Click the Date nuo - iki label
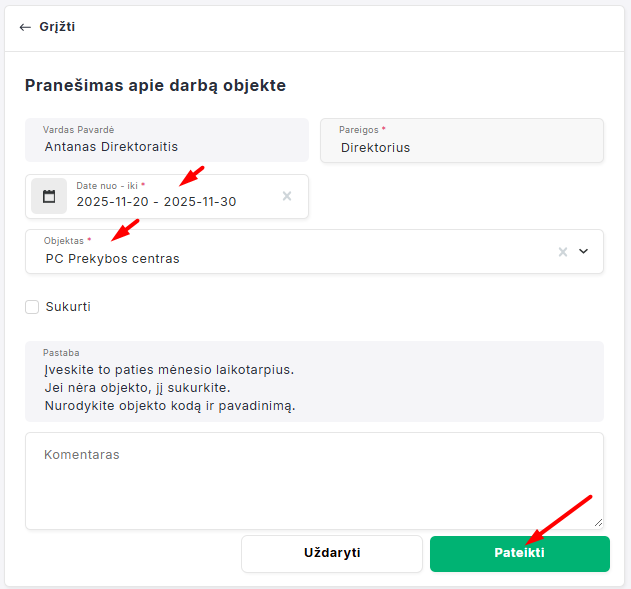The width and height of the screenshot is (631, 589). click(x=107, y=185)
